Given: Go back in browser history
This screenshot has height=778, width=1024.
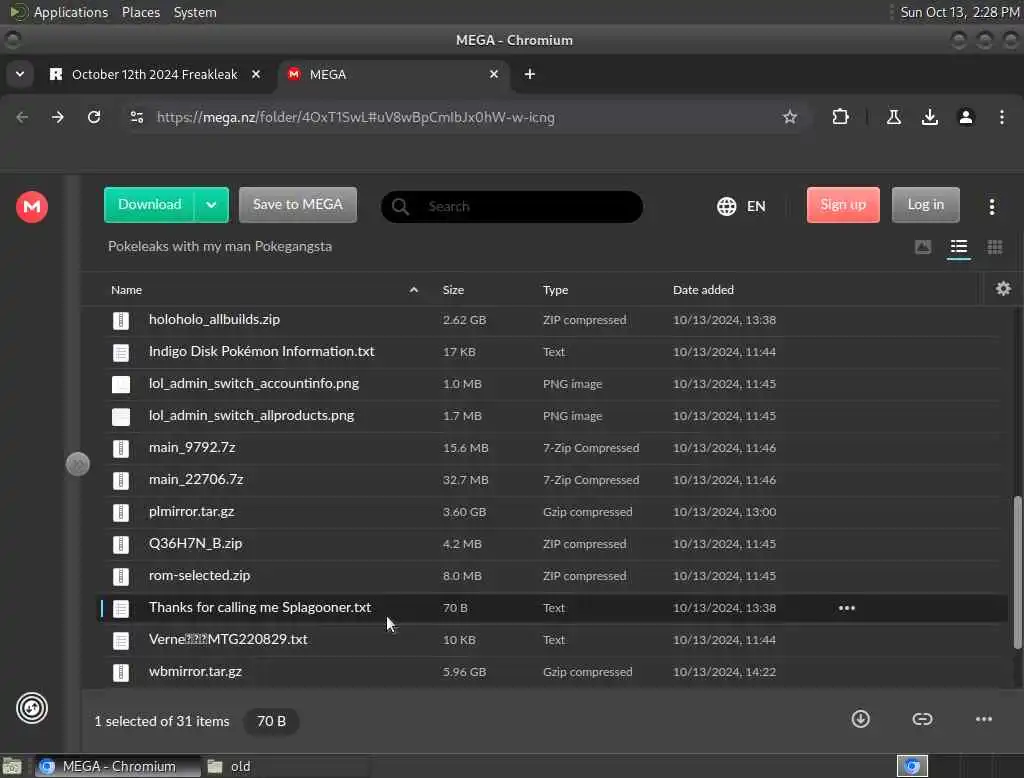Looking at the screenshot, I should (x=22, y=118).
